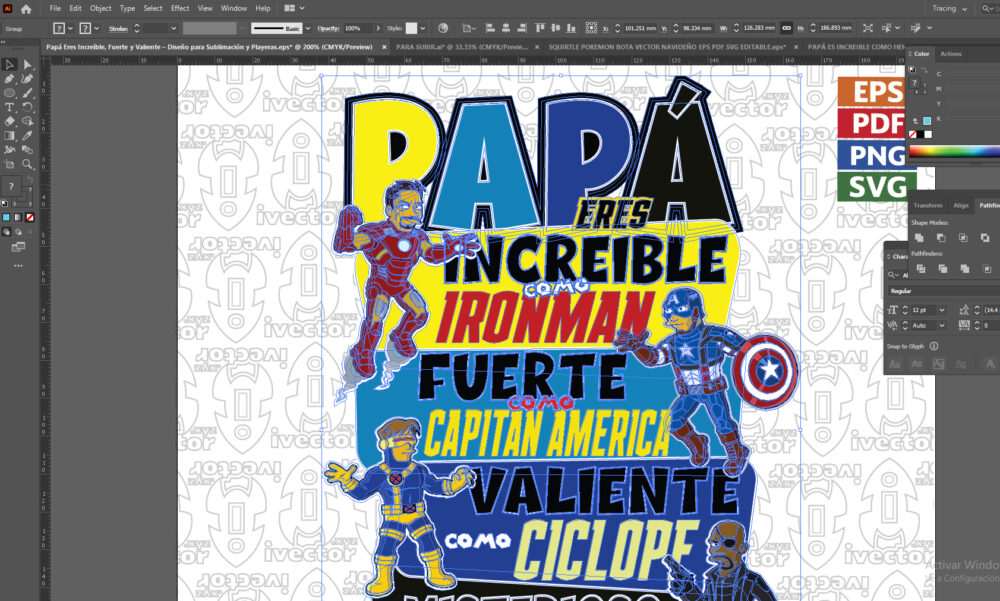The width and height of the screenshot is (1000, 601).
Task: Open the stroke weight dropdown
Action: (173, 28)
